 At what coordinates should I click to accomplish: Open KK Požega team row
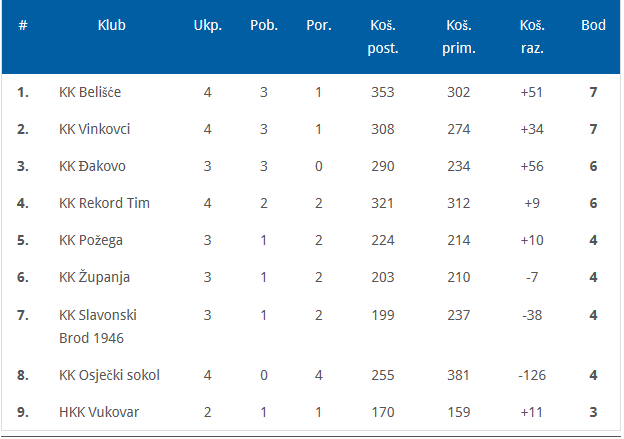[x=91, y=240]
